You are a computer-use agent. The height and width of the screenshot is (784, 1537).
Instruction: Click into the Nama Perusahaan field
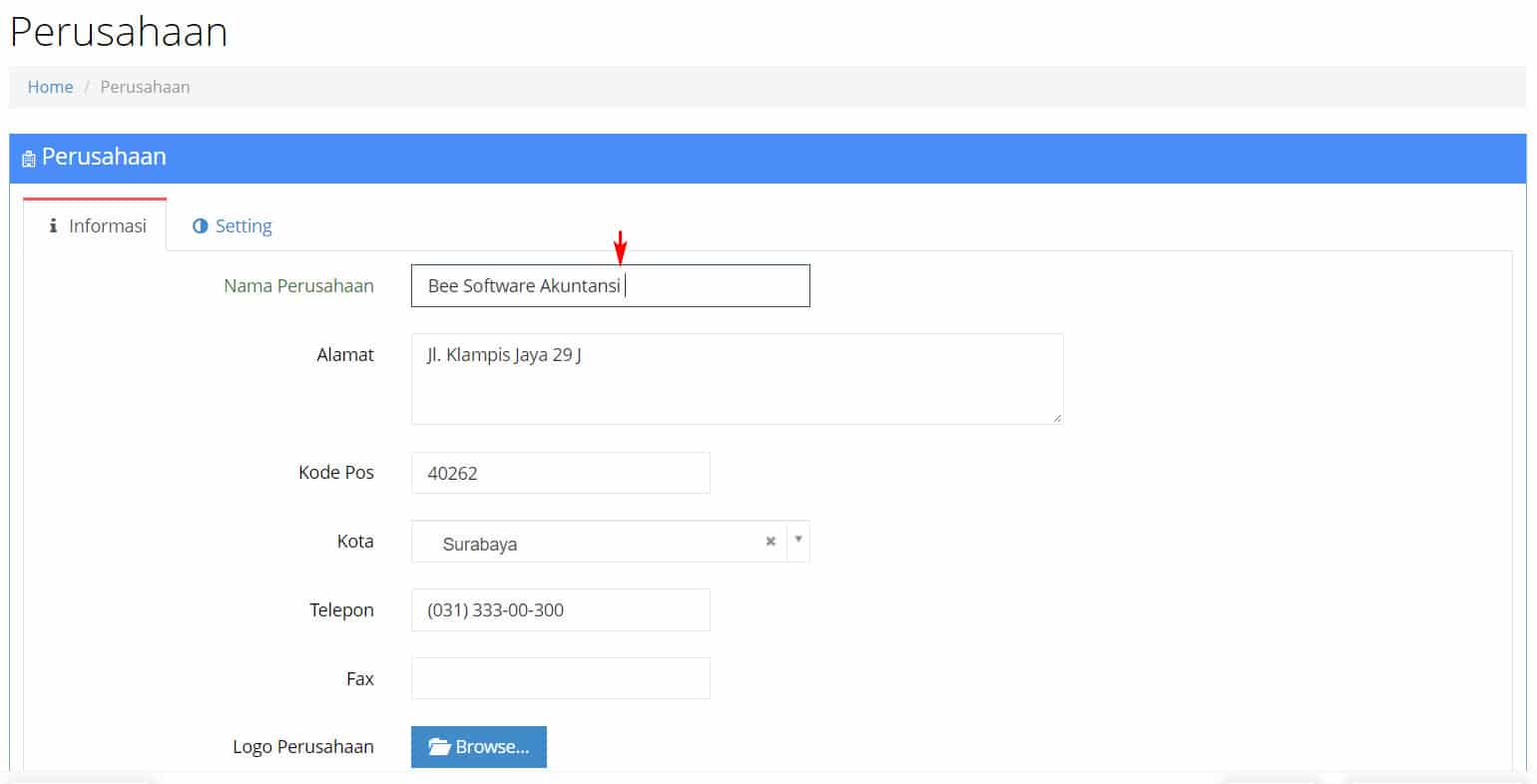pyautogui.click(x=610, y=285)
